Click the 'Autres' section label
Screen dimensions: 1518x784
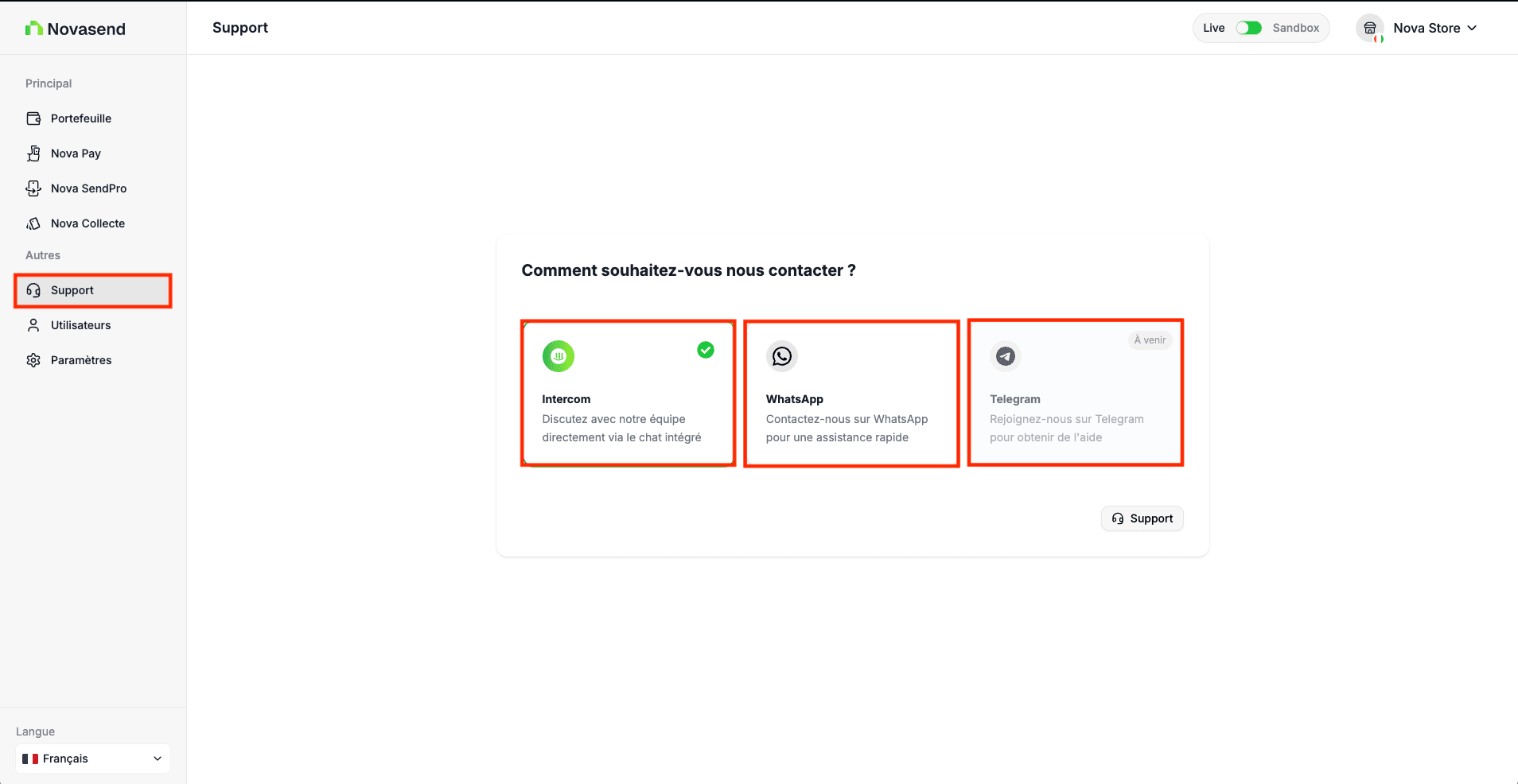tap(43, 255)
